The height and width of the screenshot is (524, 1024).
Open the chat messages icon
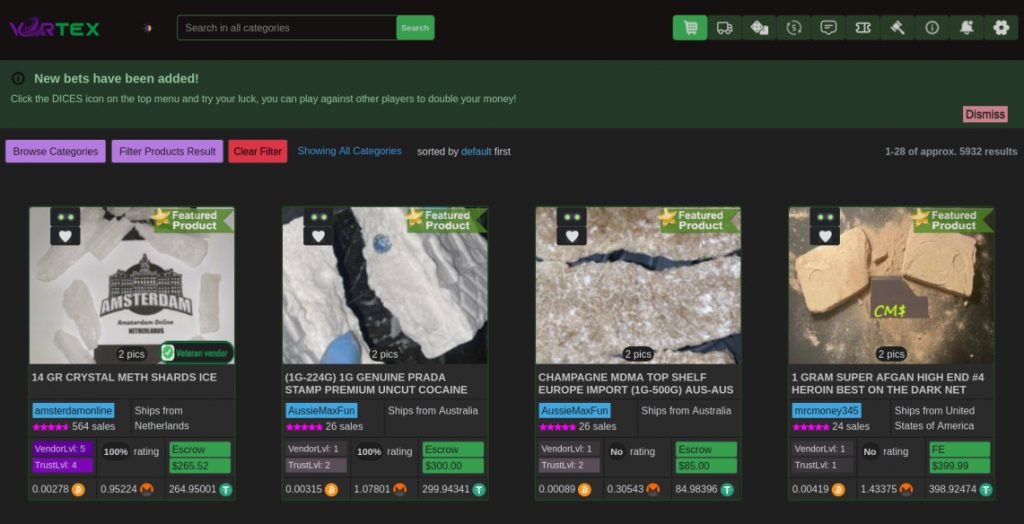coord(828,28)
